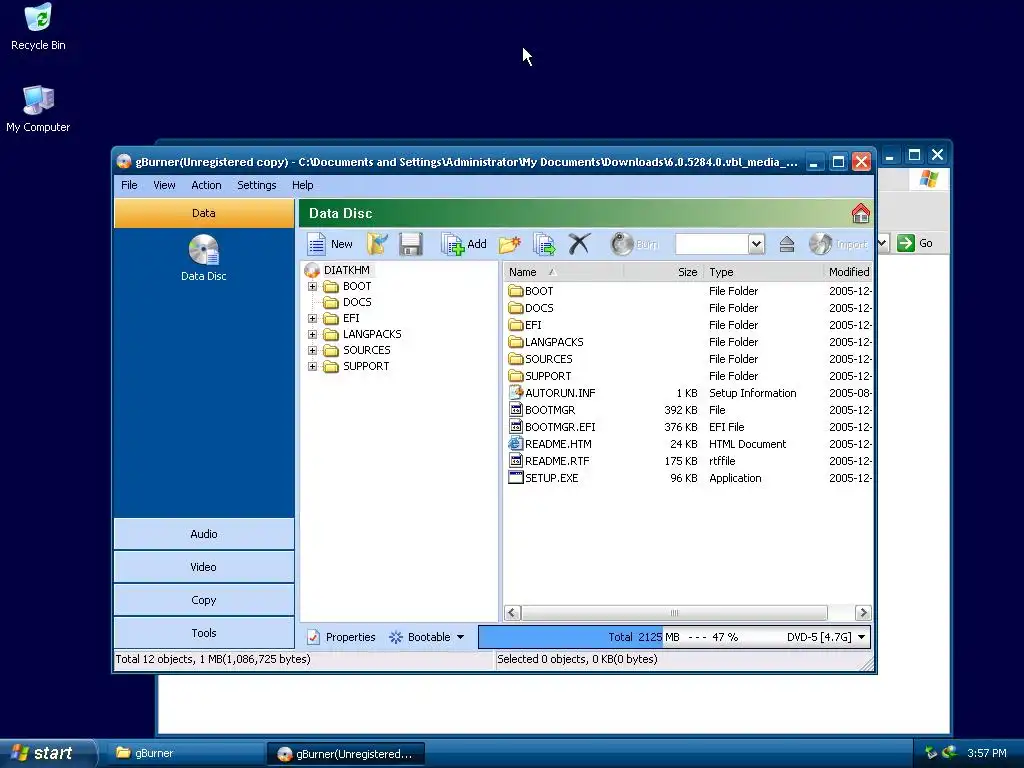Select LANGPACKS folder in file list
Viewport: 1024px width, 768px height.
tap(546, 342)
